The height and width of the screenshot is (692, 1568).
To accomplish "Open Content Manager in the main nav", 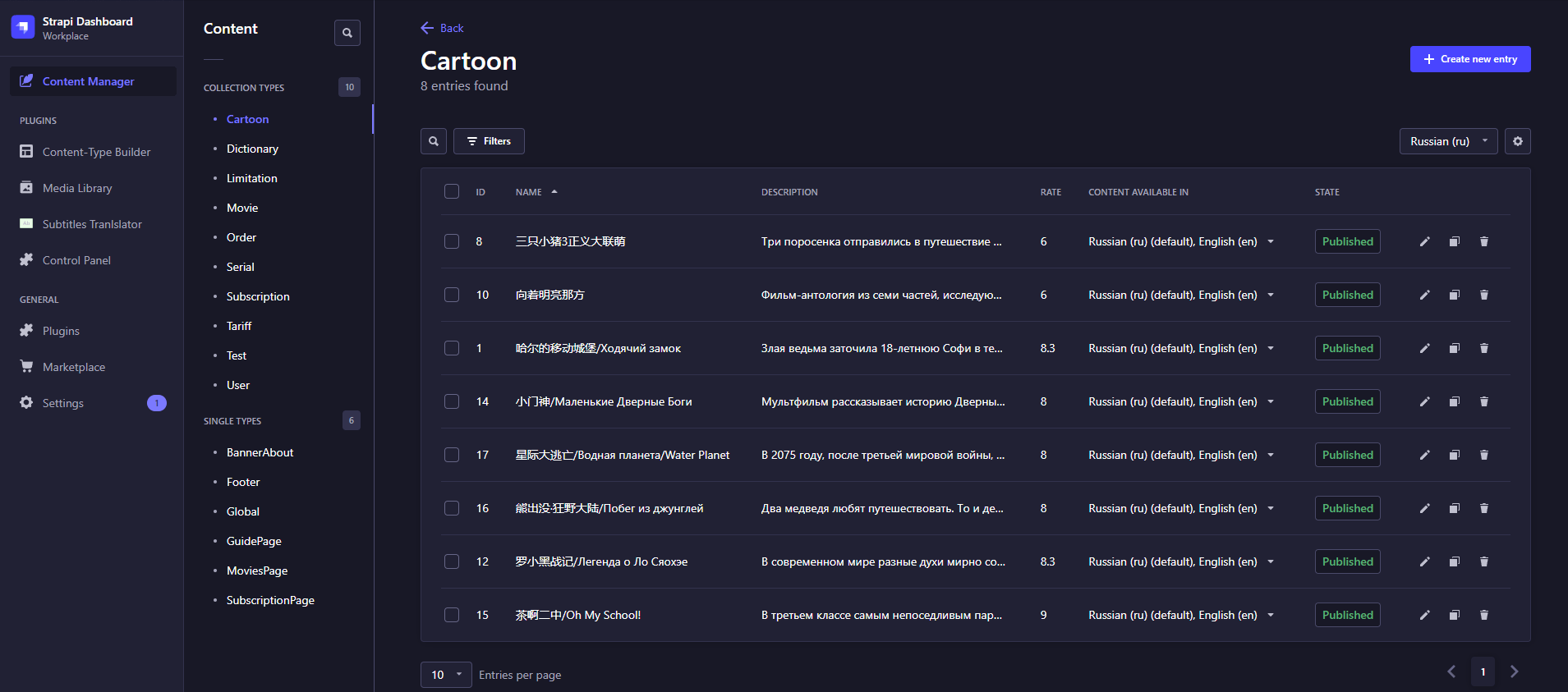I will [93, 81].
